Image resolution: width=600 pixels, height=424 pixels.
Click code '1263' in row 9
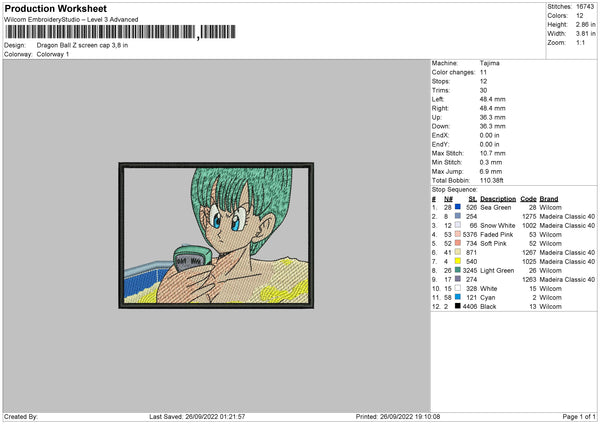click(x=530, y=280)
